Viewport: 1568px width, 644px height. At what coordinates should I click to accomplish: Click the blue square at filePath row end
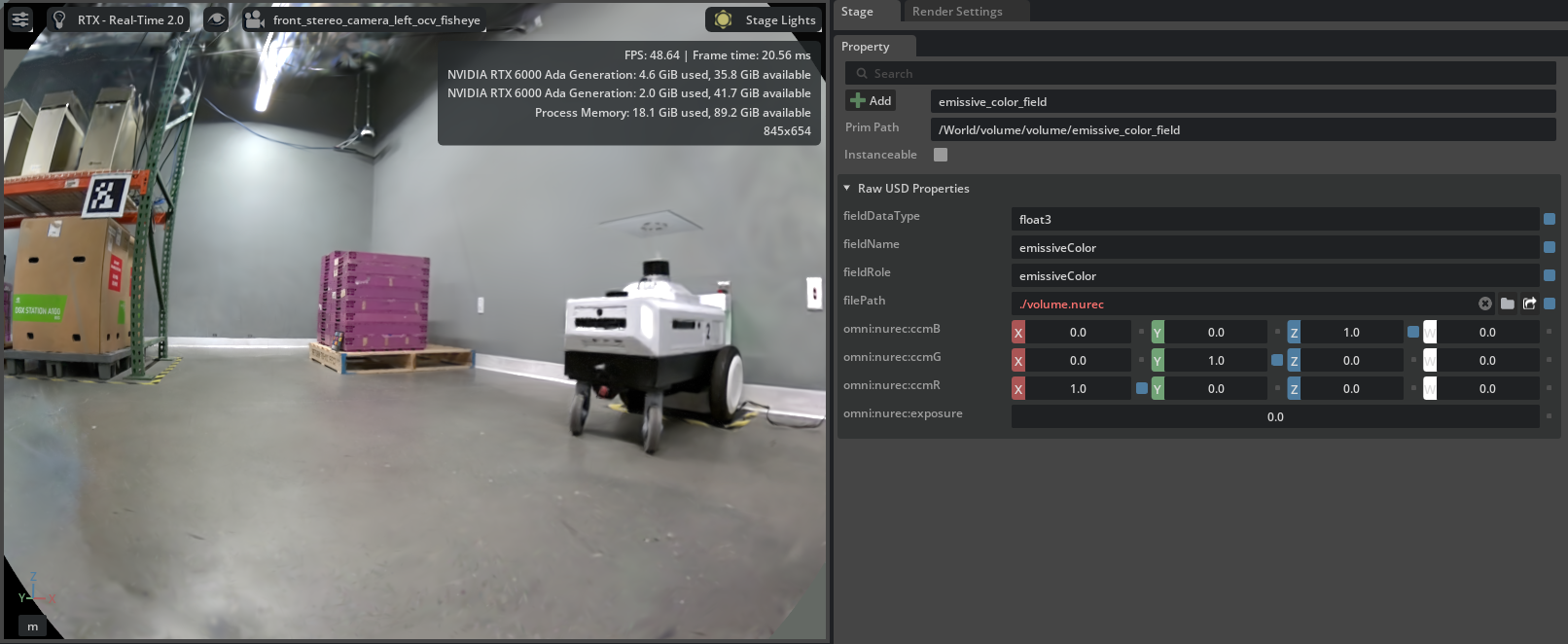(x=1550, y=304)
